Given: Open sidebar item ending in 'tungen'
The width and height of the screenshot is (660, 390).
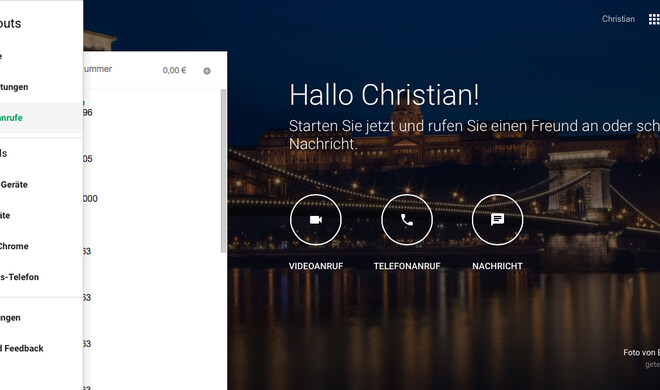Looking at the screenshot, I should pyautogui.click(x=41, y=87).
